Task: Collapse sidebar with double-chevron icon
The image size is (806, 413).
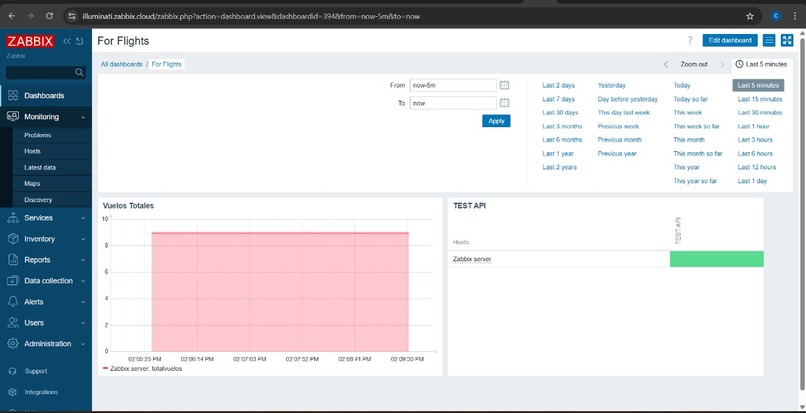Action: pyautogui.click(x=67, y=41)
